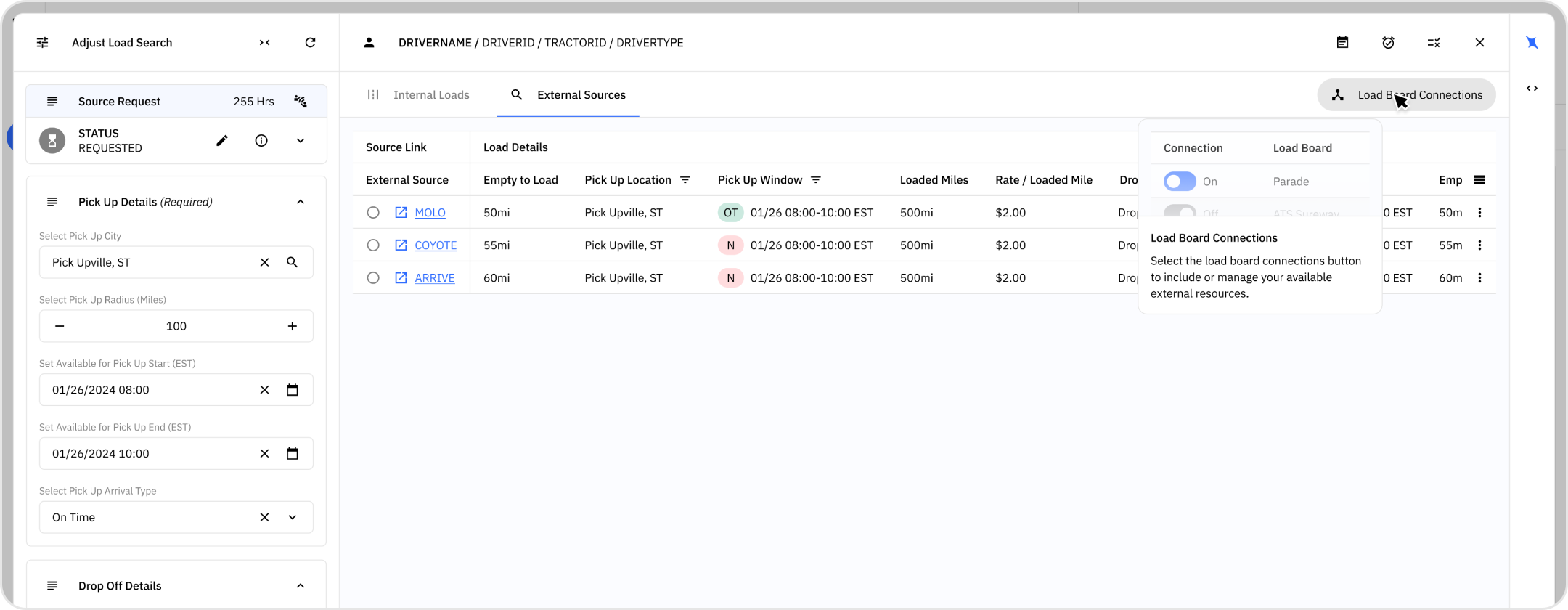This screenshot has height=610, width=1568.
Task: Search for pick up city
Action: pos(292,262)
